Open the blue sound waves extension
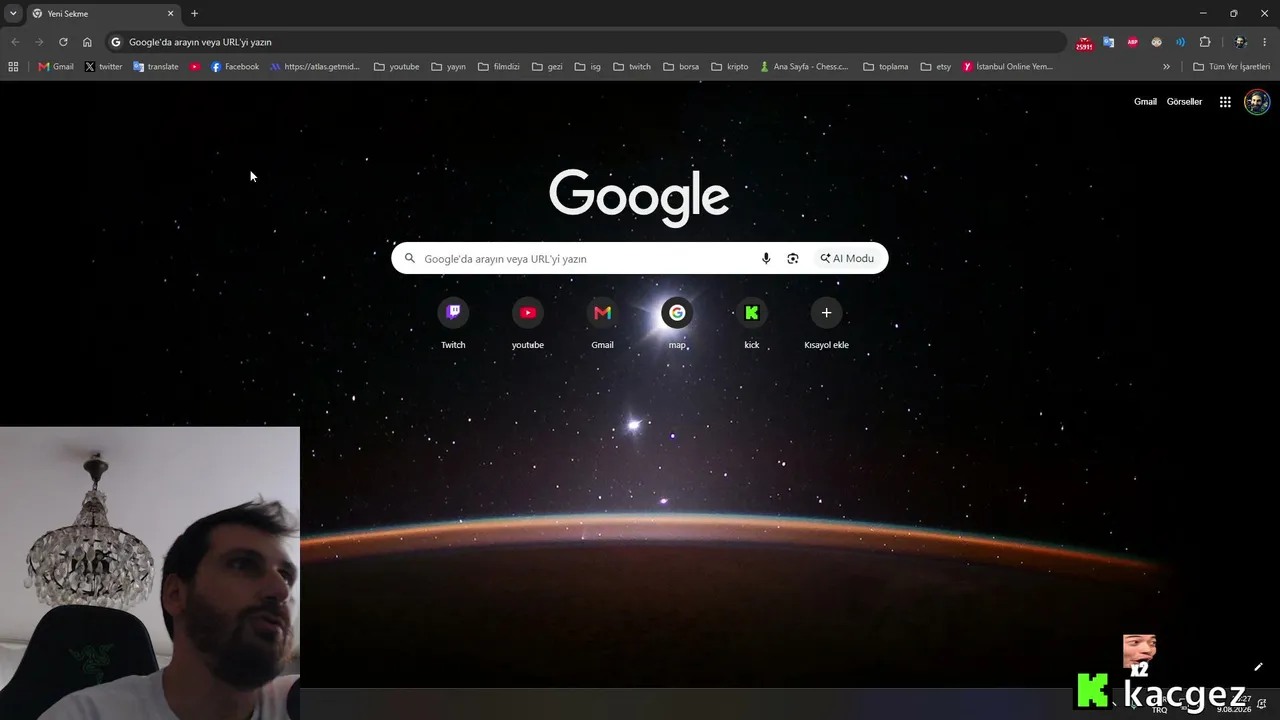The width and height of the screenshot is (1280, 720). pos(1180,42)
